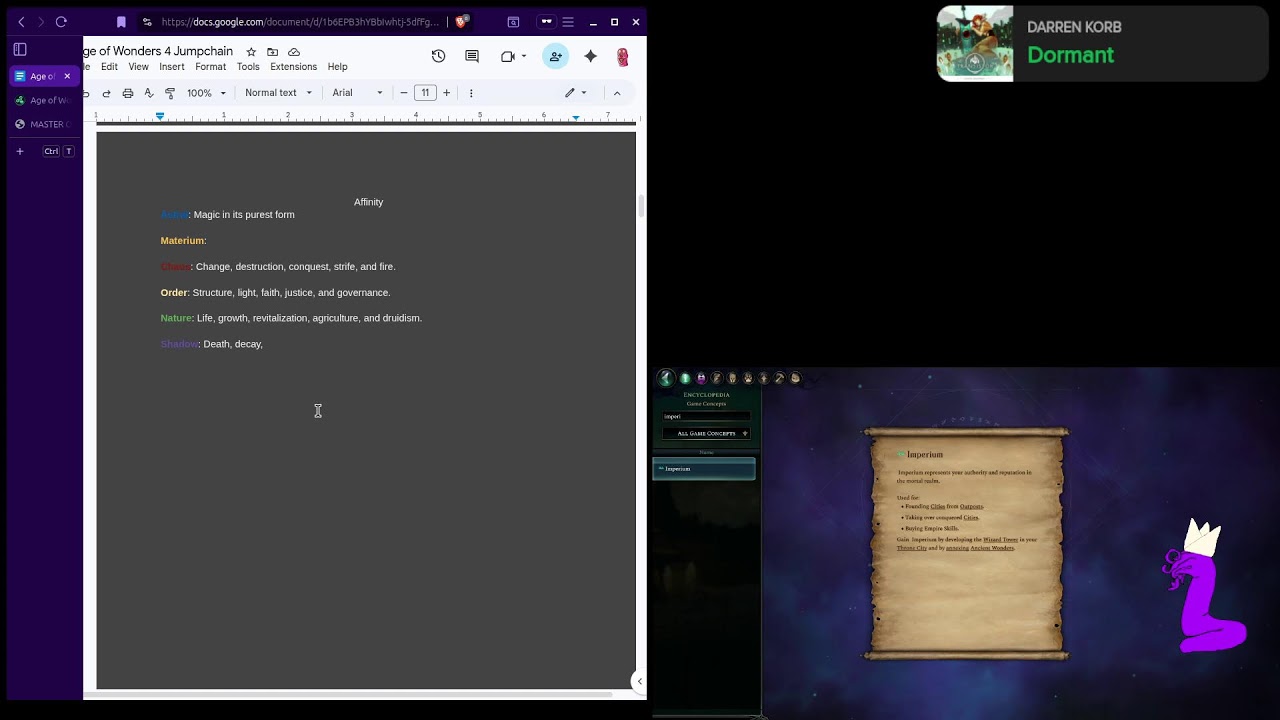Open the Google account avatar
Viewport: 1280px width, 720px height.
pyautogui.click(x=623, y=57)
